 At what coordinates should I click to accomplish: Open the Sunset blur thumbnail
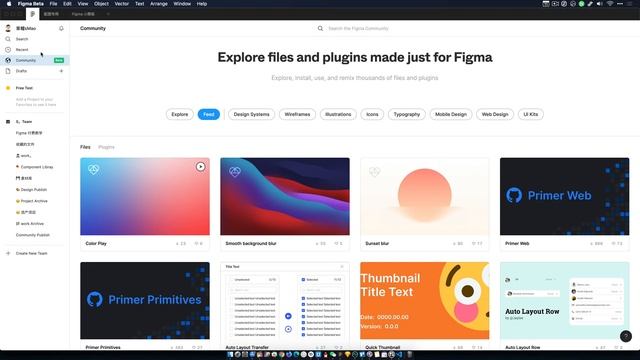[x=424, y=196]
